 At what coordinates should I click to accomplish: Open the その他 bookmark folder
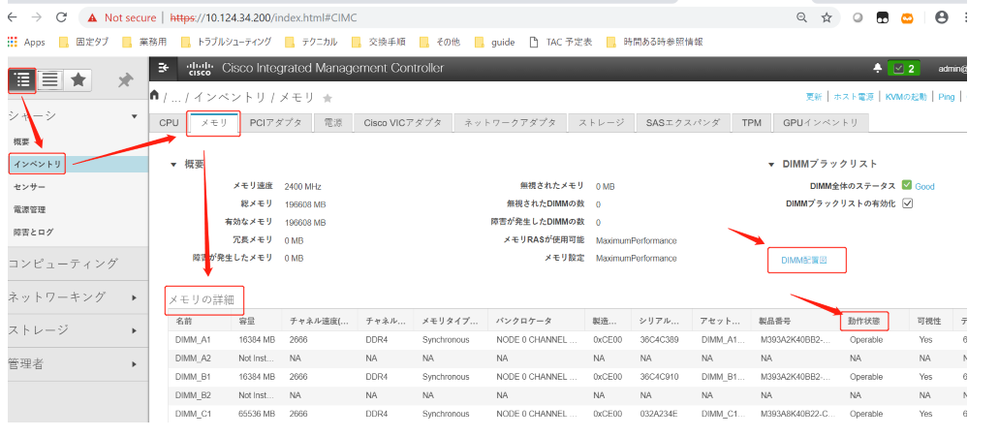click(440, 42)
